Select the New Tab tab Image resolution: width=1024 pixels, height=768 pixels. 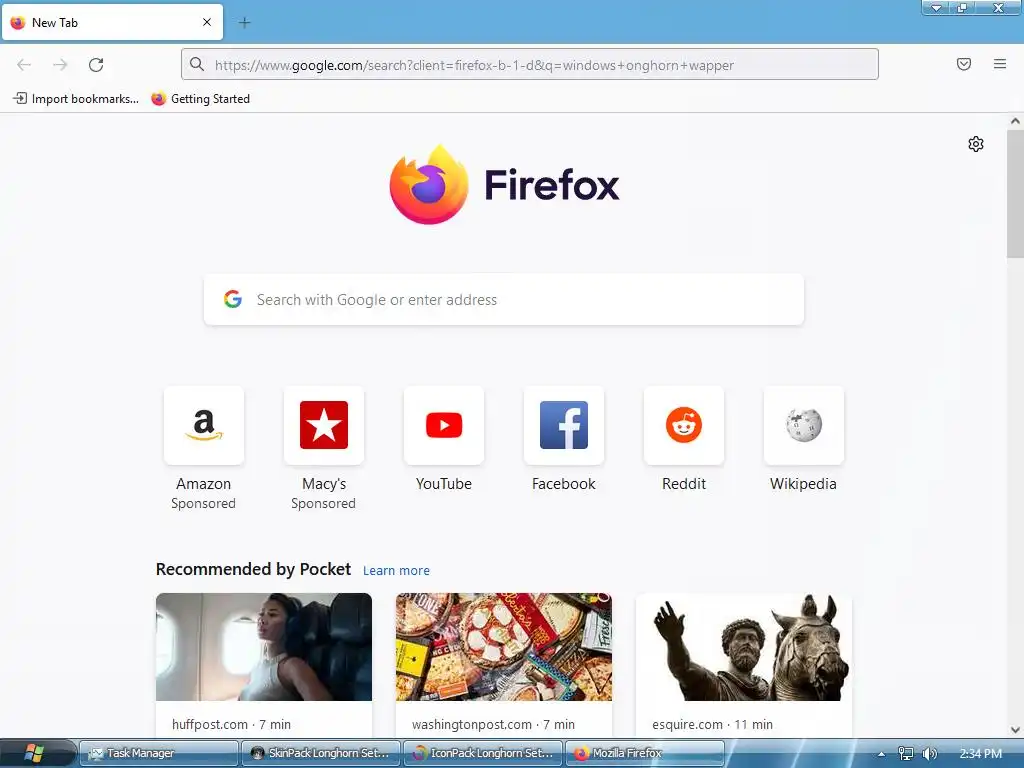click(112, 22)
